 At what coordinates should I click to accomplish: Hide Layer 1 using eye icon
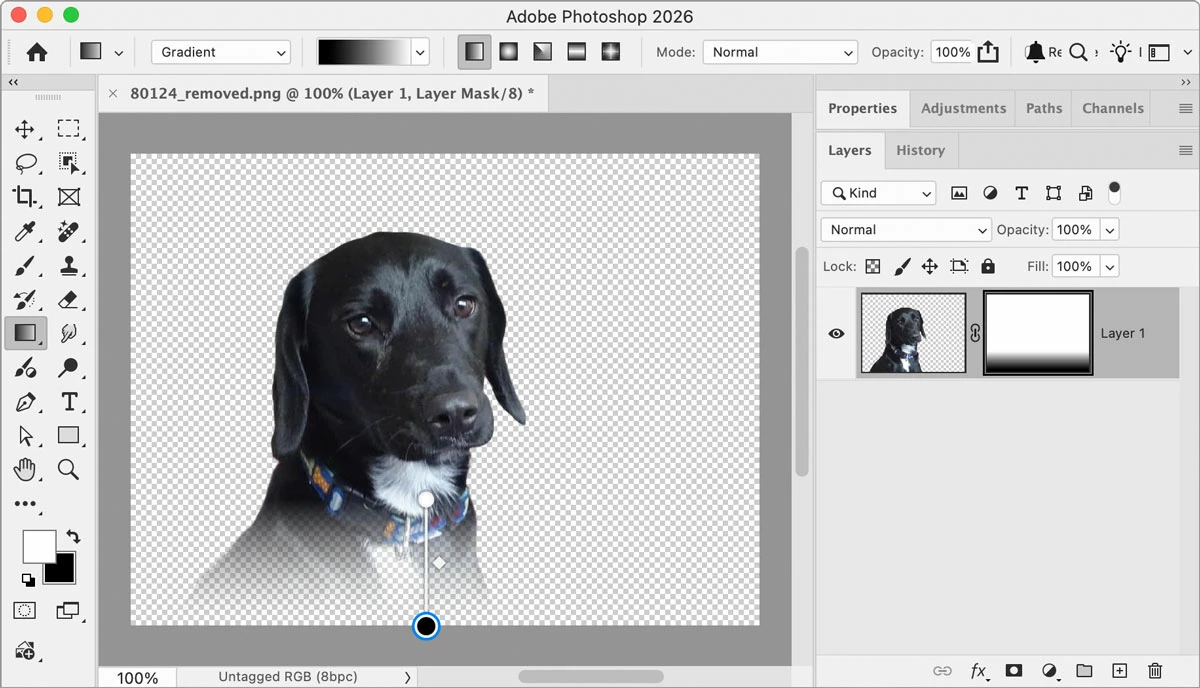(837, 334)
